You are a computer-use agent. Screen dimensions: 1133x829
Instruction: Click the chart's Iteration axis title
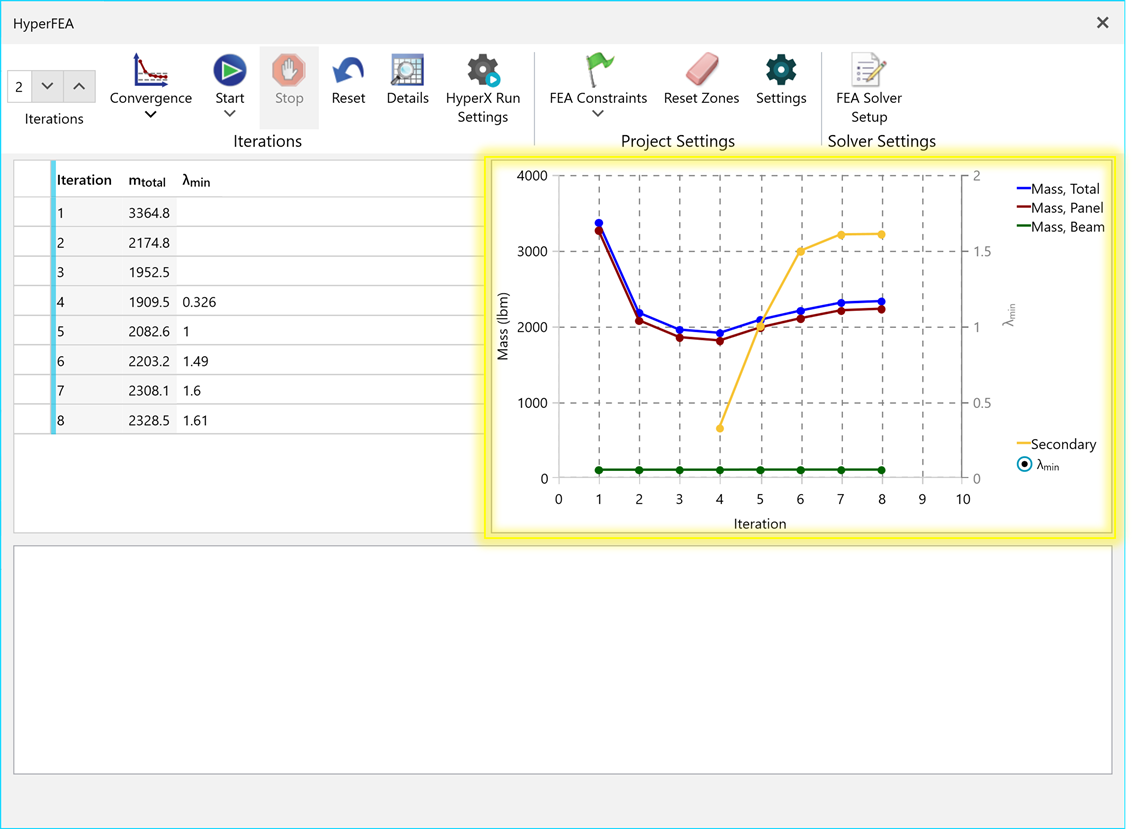click(x=759, y=523)
